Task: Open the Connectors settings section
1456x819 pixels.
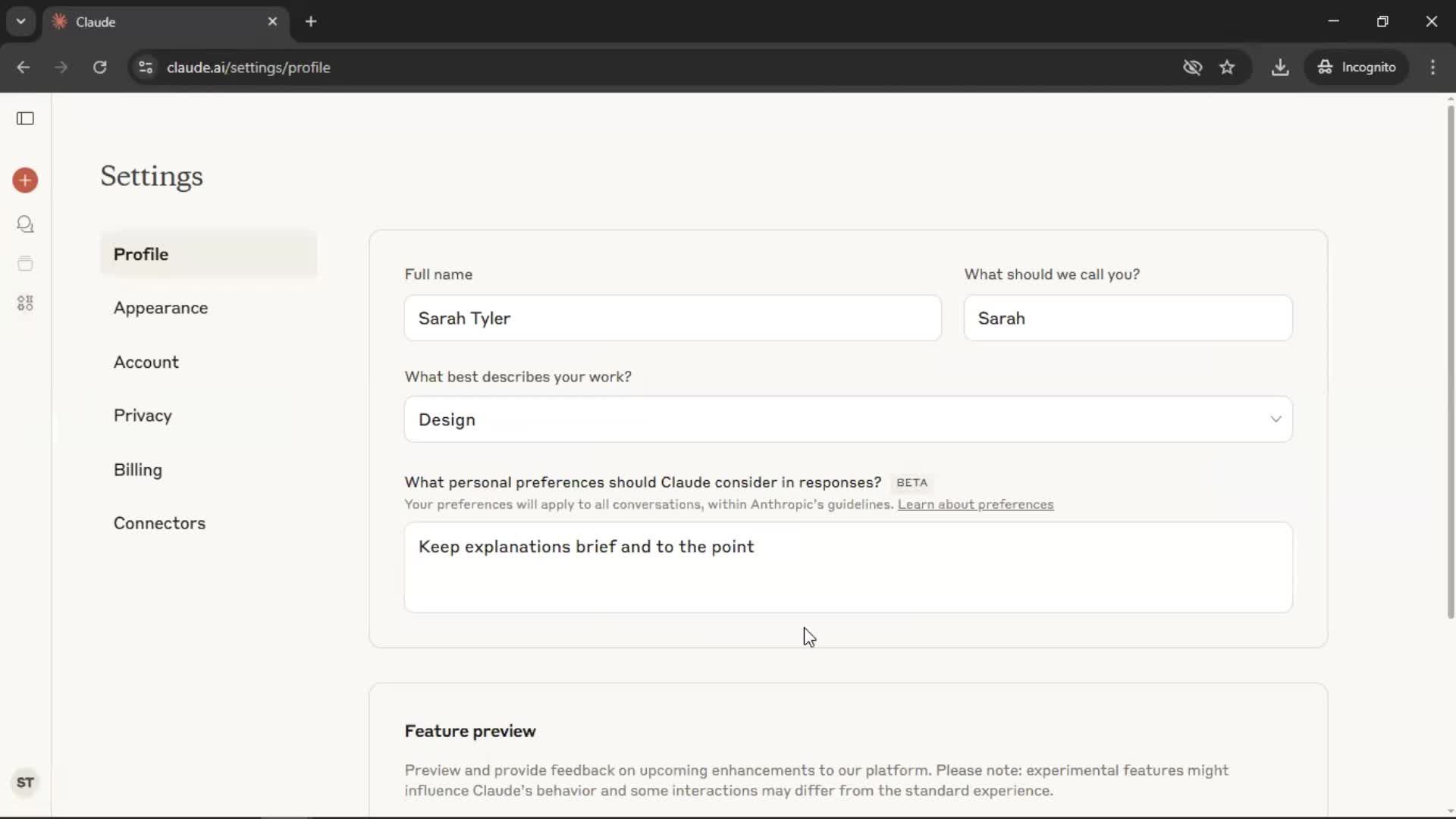Action: 209,523
